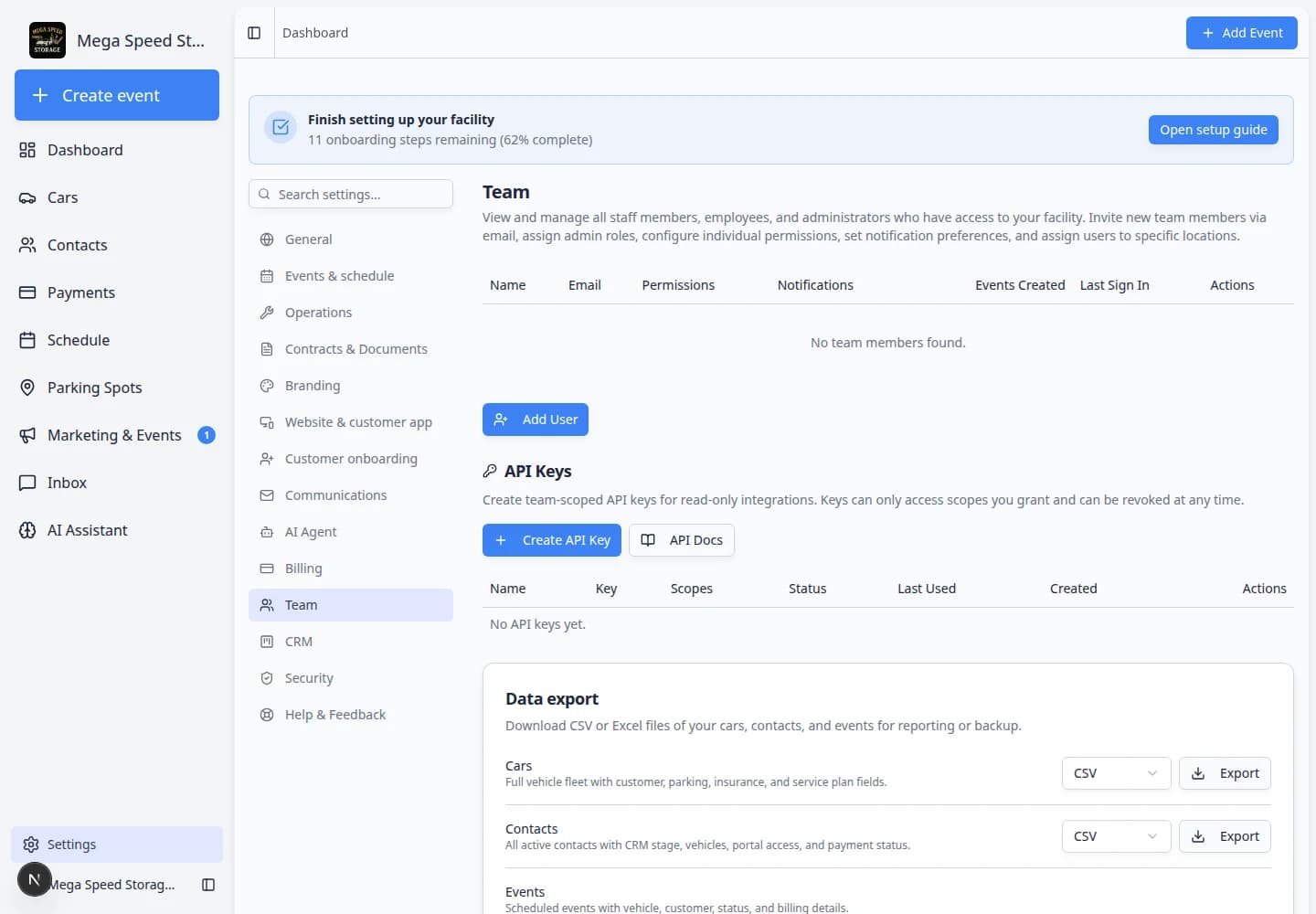Click the AI Agent robot icon
The width and height of the screenshot is (1316, 914).
click(267, 532)
